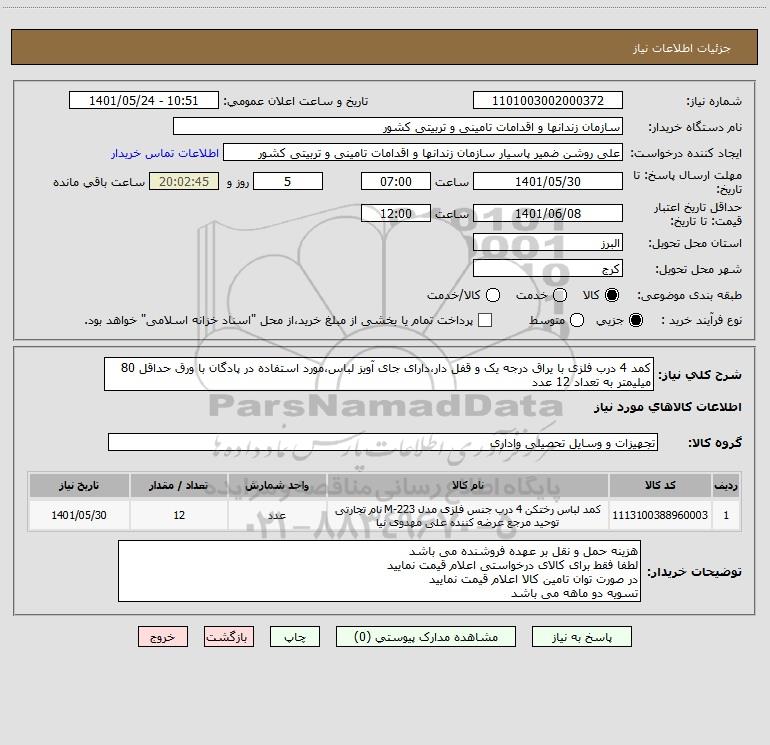The image size is (770, 745).
Task: Click the اطلاعات کالاهای مورد نیاز heading
Action: tap(667, 407)
